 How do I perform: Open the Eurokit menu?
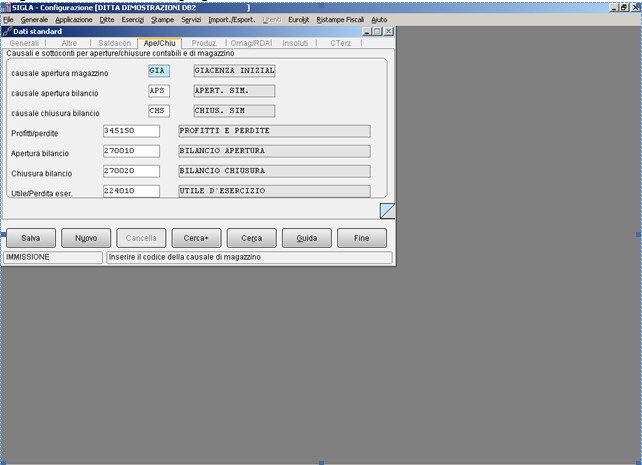[298, 20]
